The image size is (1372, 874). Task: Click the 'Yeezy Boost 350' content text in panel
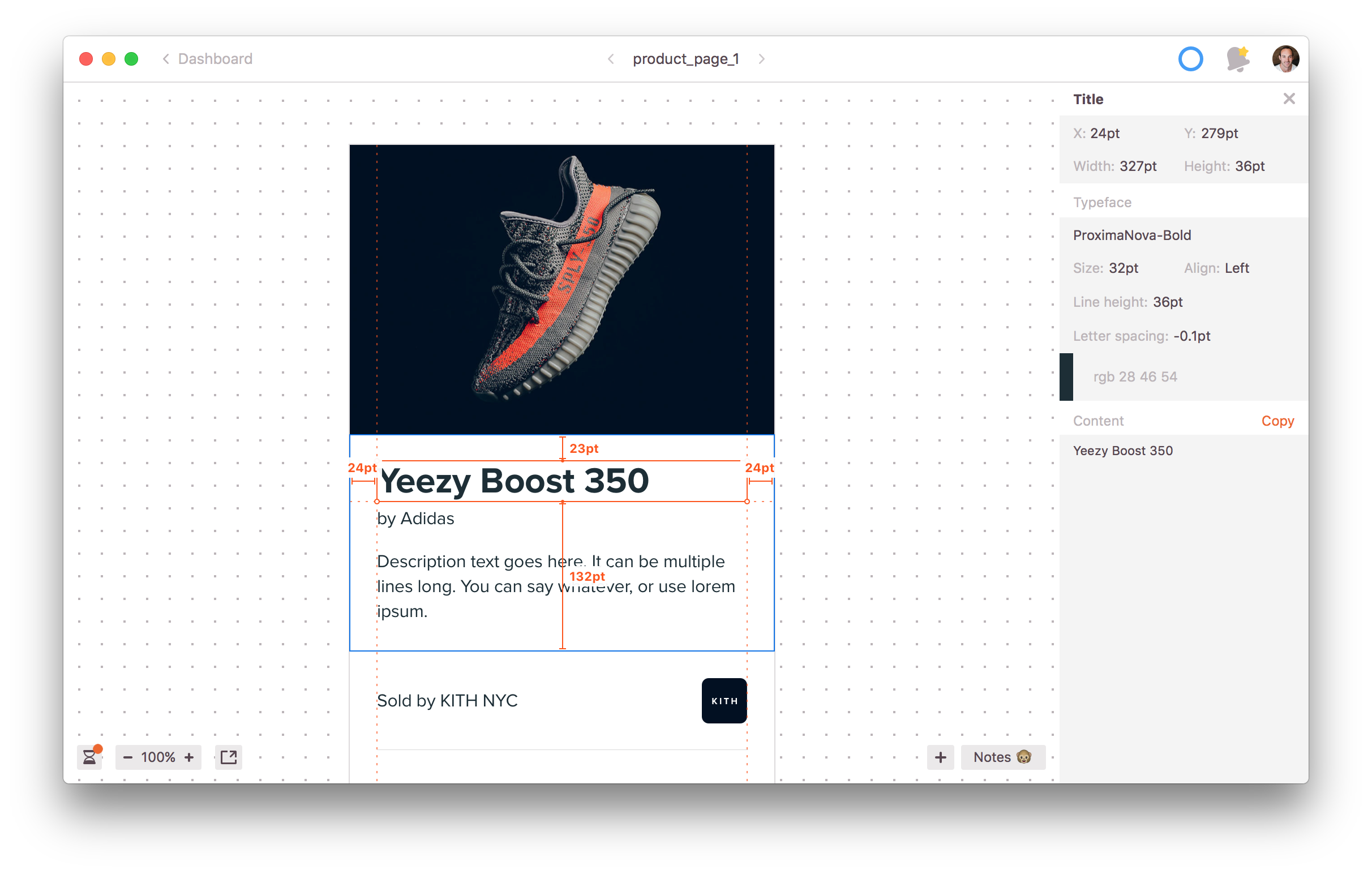1122,451
